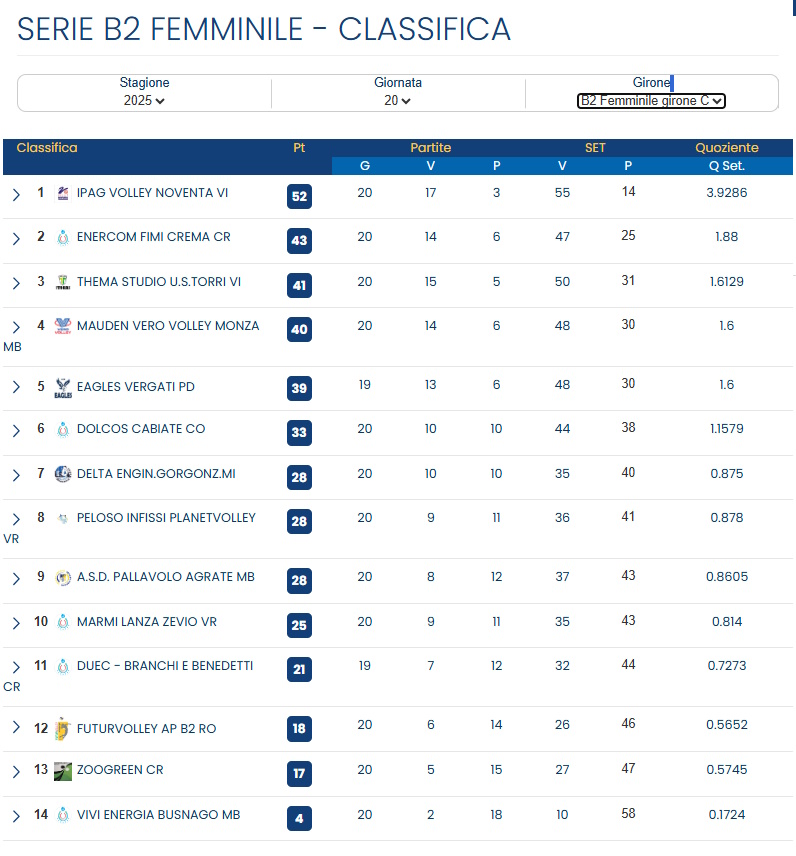Expand the Vivi Energia Busnago row details
796x856 pixels.
pyautogui.click(x=16, y=817)
